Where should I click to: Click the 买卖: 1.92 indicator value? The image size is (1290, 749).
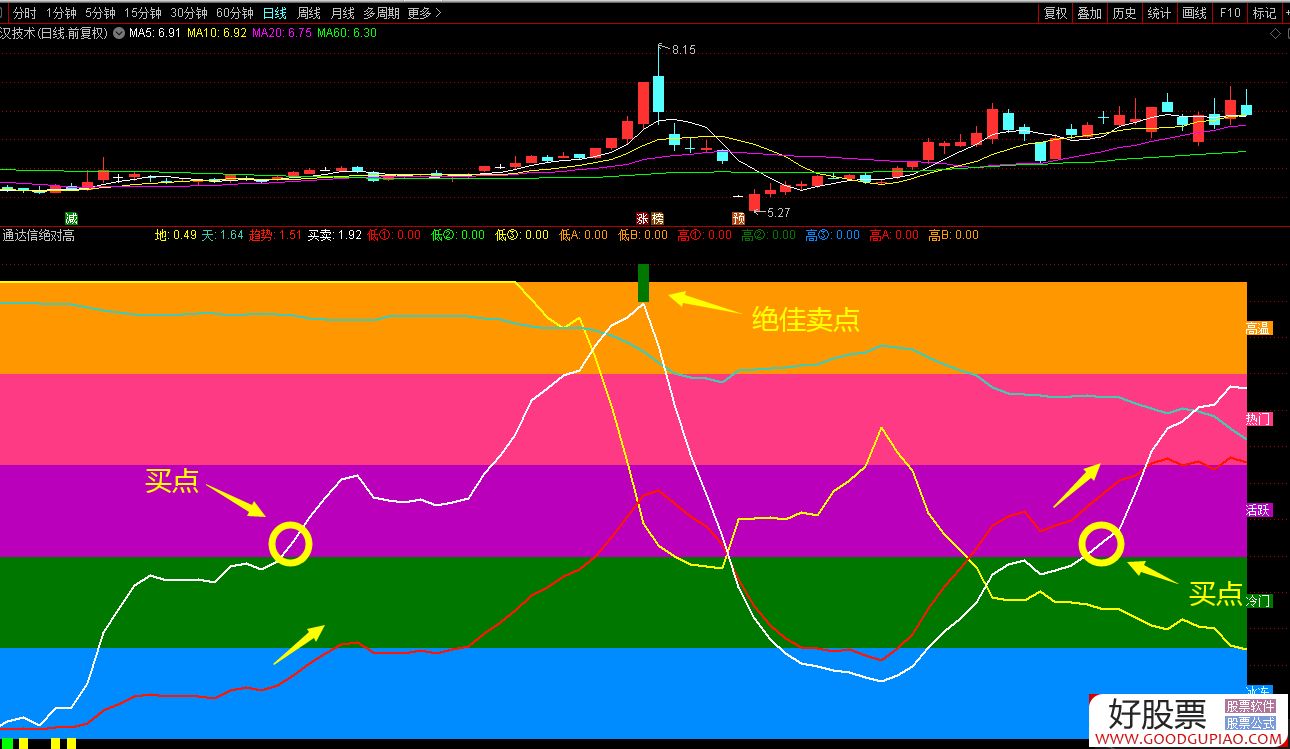tap(334, 236)
